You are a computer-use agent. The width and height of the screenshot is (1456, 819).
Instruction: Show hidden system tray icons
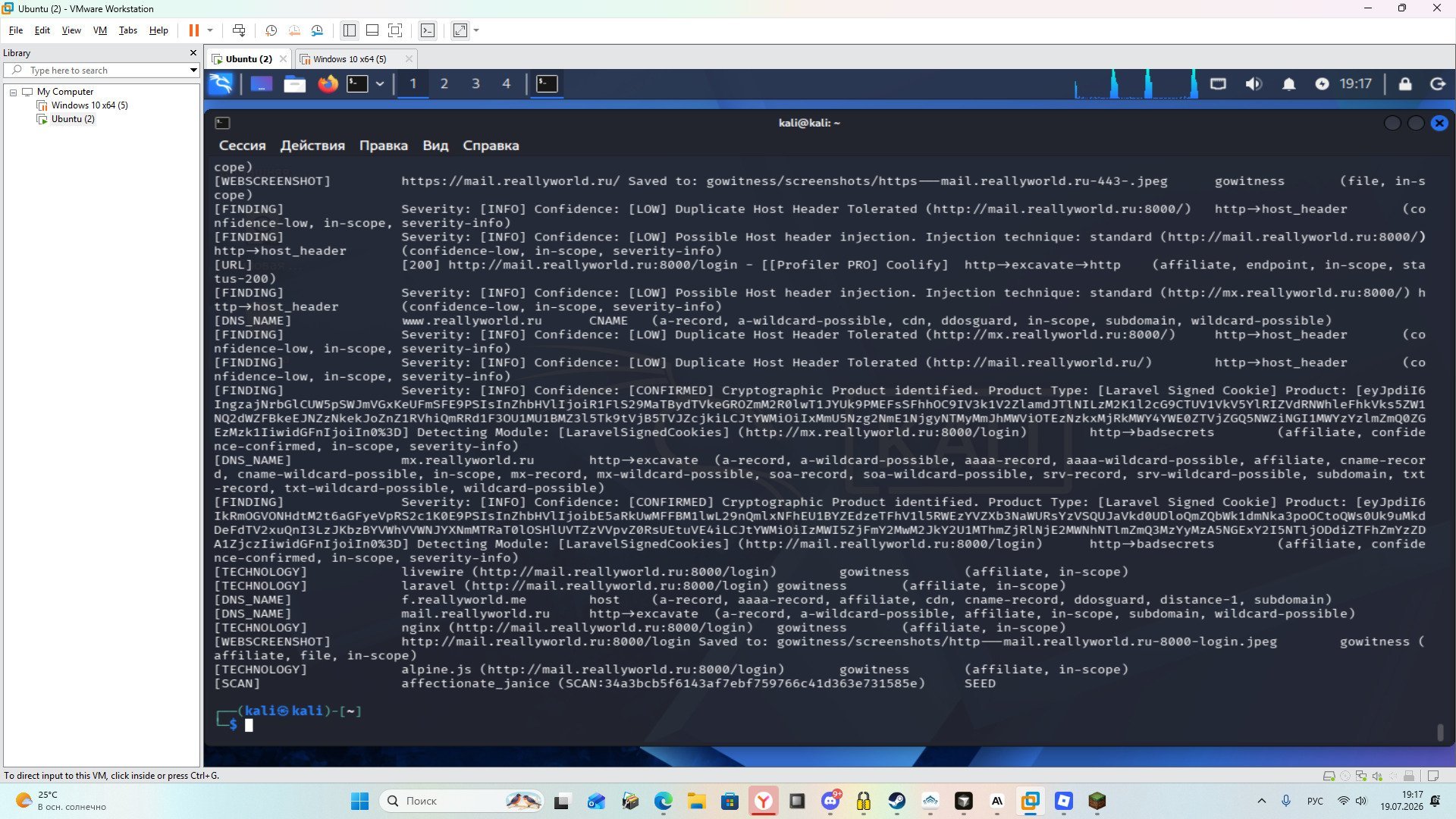(1262, 801)
